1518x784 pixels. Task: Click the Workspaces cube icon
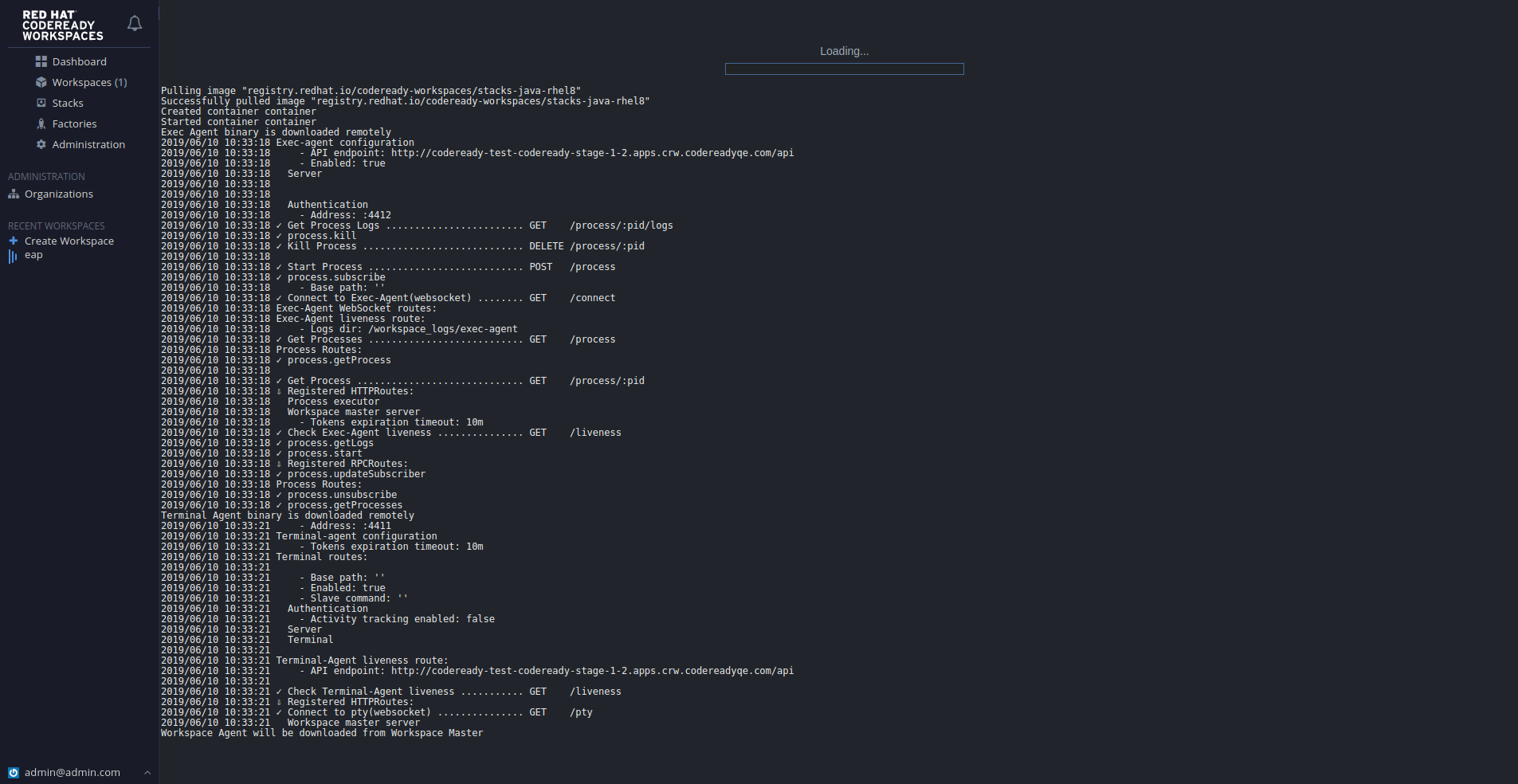pyautogui.click(x=41, y=82)
